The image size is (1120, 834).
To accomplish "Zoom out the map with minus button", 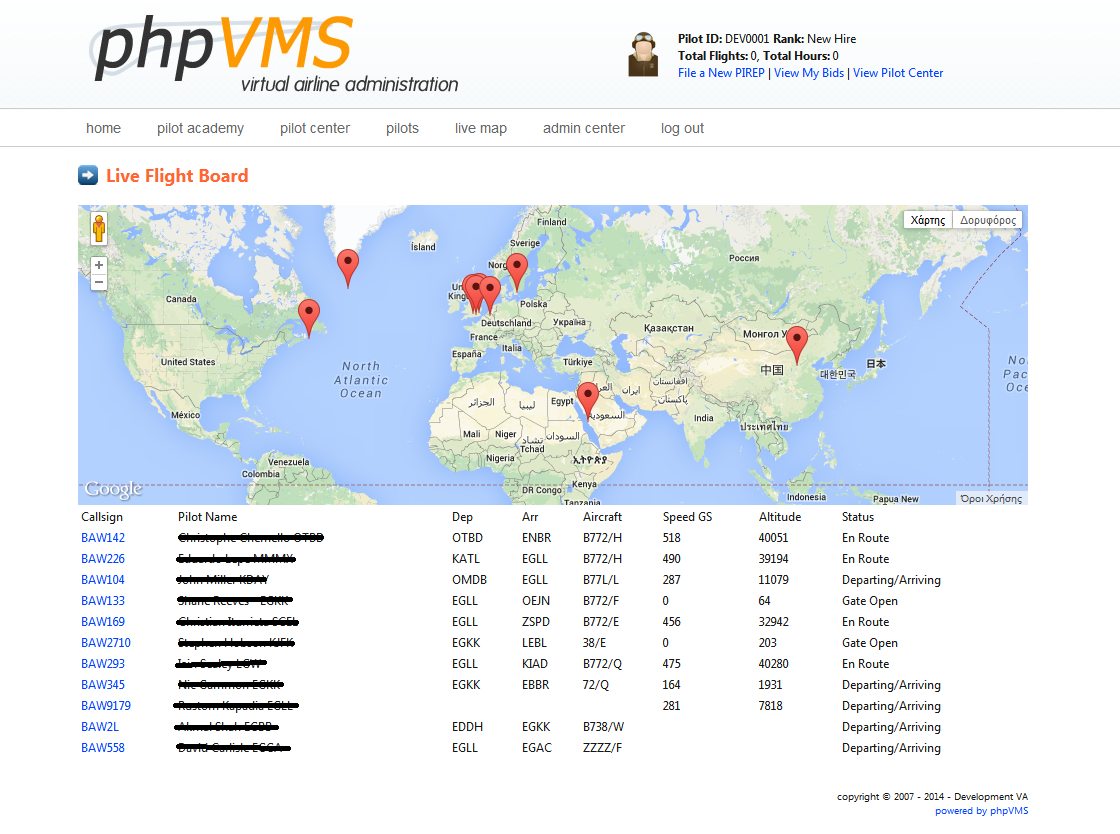I will [x=99, y=282].
